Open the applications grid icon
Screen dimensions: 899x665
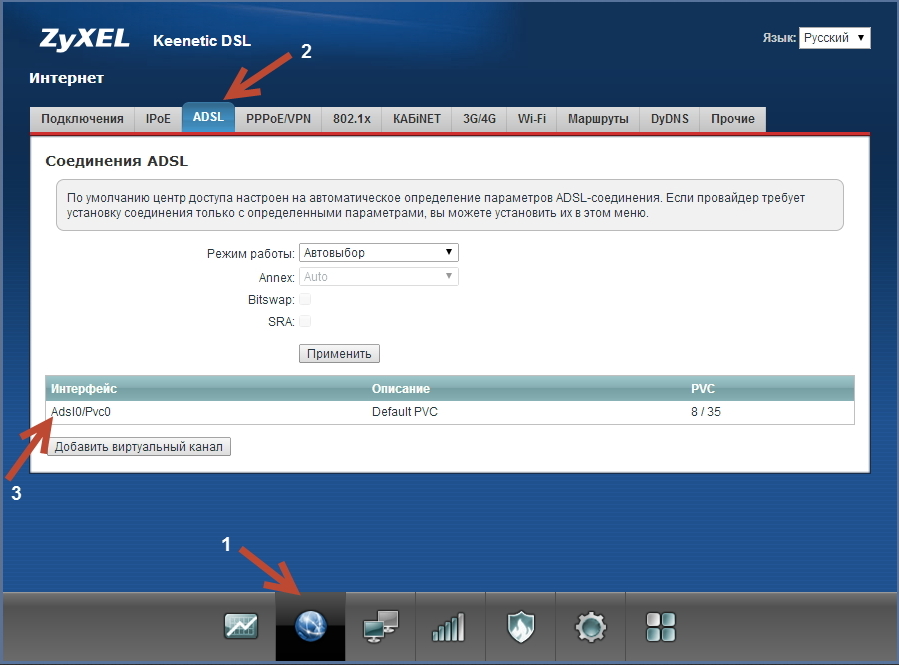click(660, 627)
